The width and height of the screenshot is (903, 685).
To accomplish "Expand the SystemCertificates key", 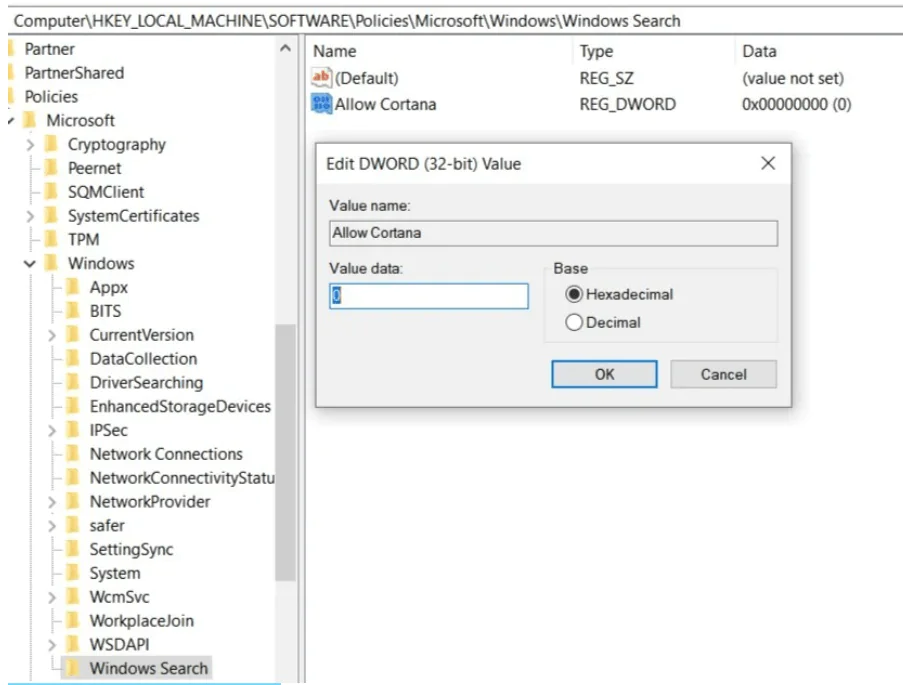I will point(30,217).
